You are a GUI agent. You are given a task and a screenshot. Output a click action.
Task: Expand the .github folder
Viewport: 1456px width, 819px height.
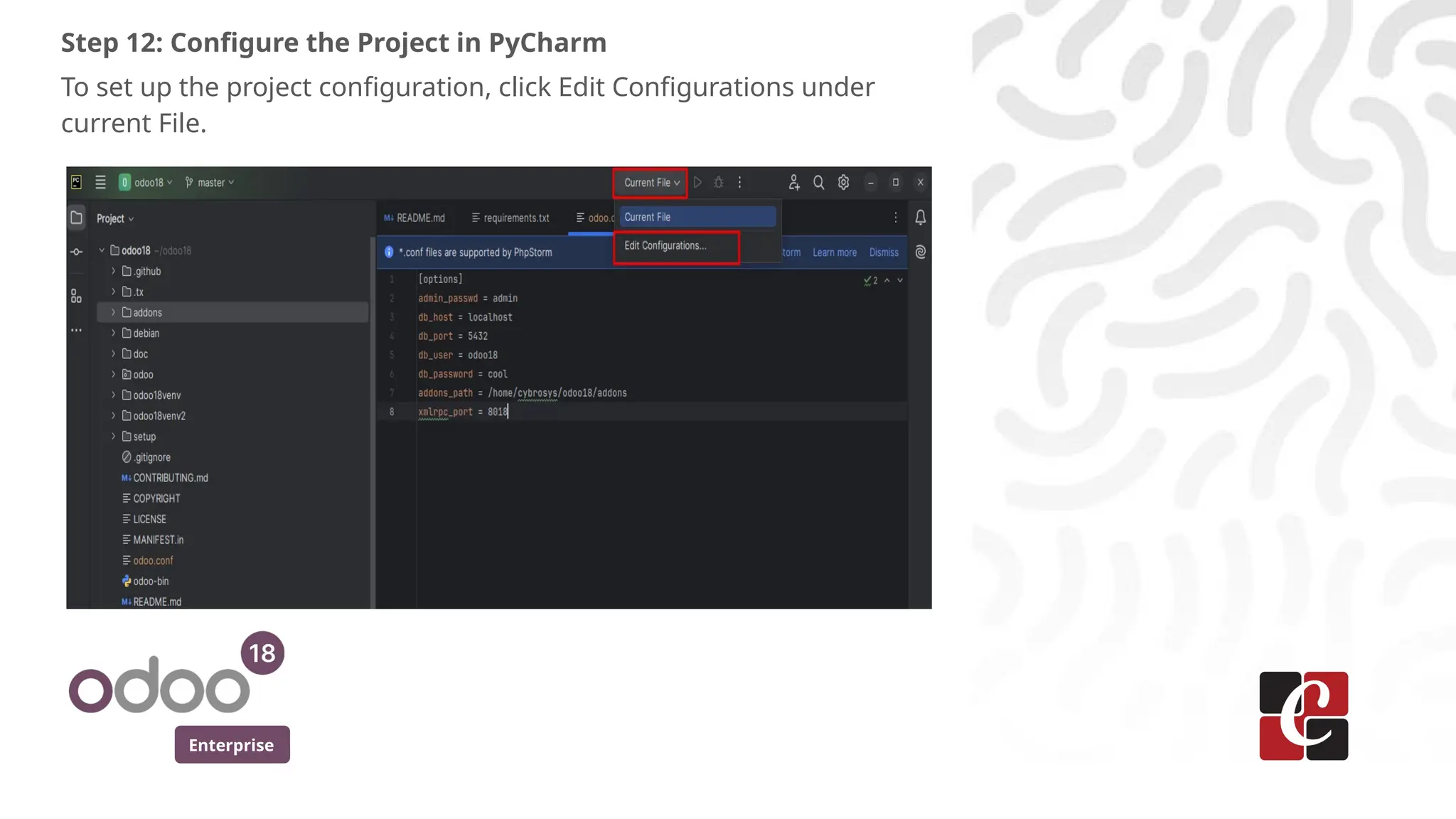[113, 271]
